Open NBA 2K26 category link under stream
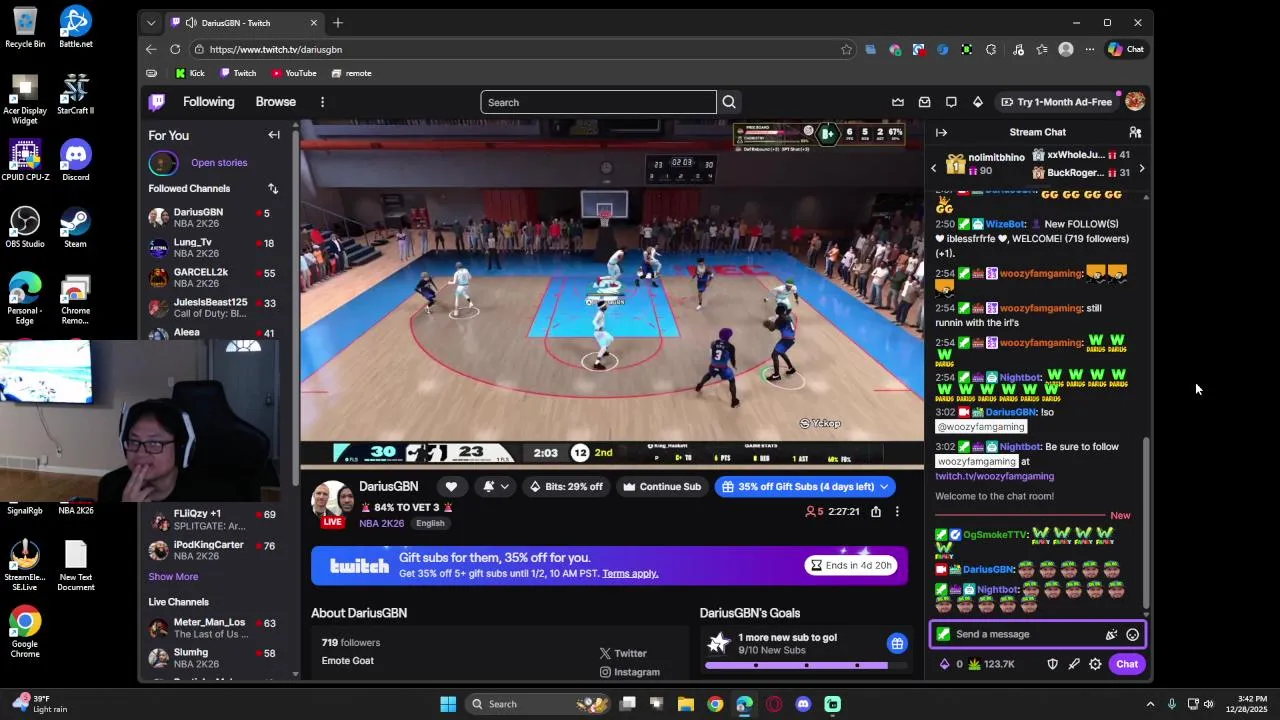Viewport: 1280px width, 720px height. tap(382, 523)
